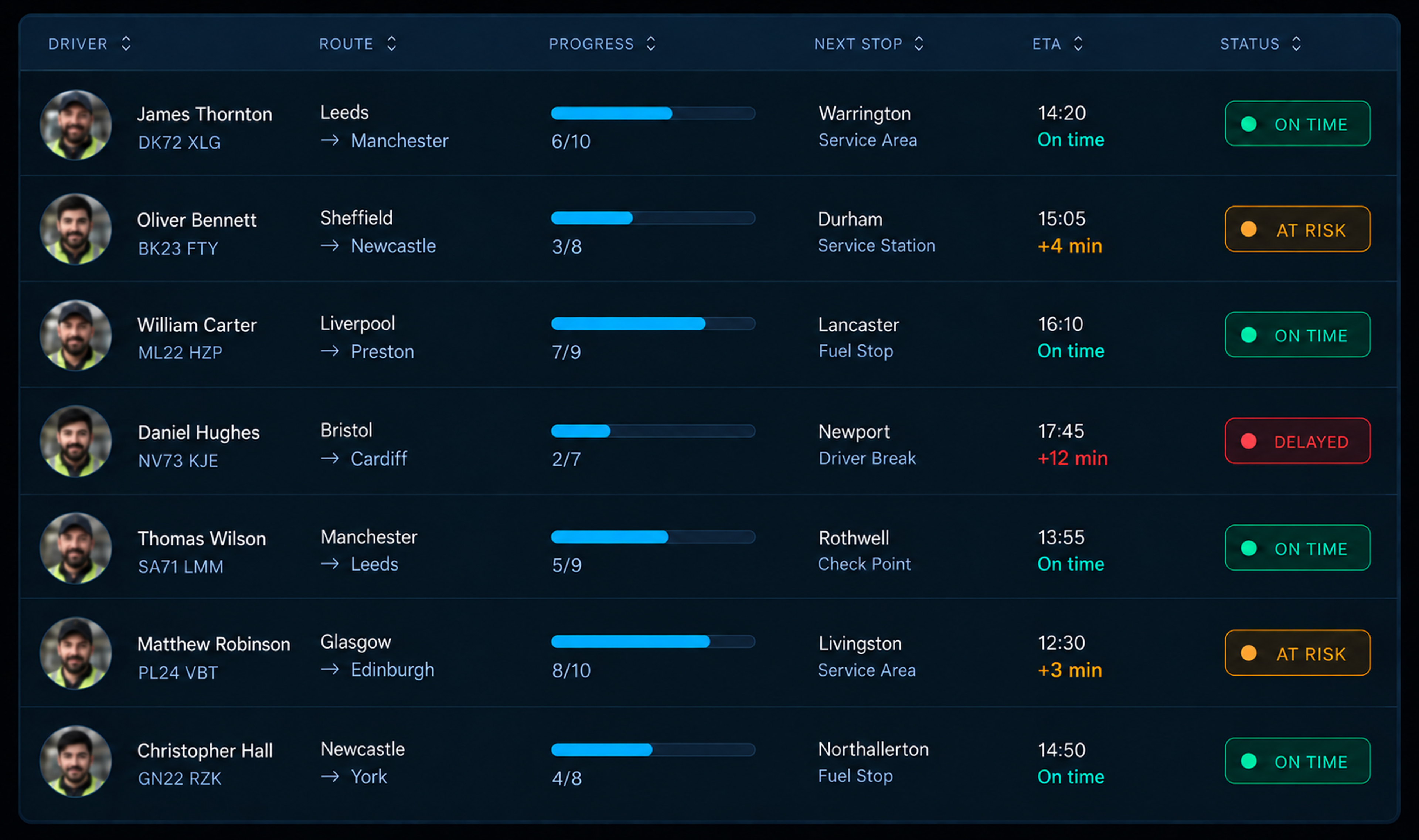Click ON TIME badge for William Carter
This screenshot has height=840, width=1419.
pyautogui.click(x=1297, y=335)
